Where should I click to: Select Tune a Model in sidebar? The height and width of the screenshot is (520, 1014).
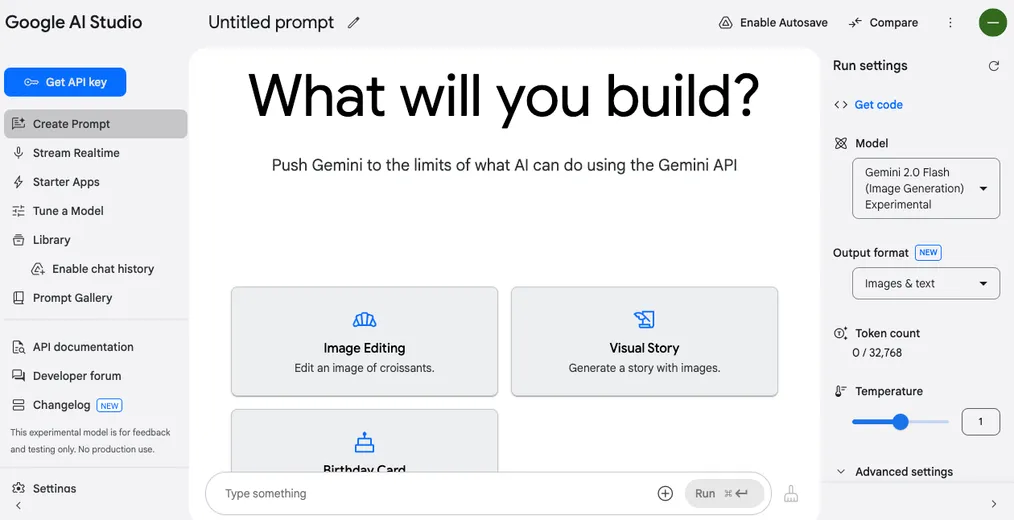68,211
